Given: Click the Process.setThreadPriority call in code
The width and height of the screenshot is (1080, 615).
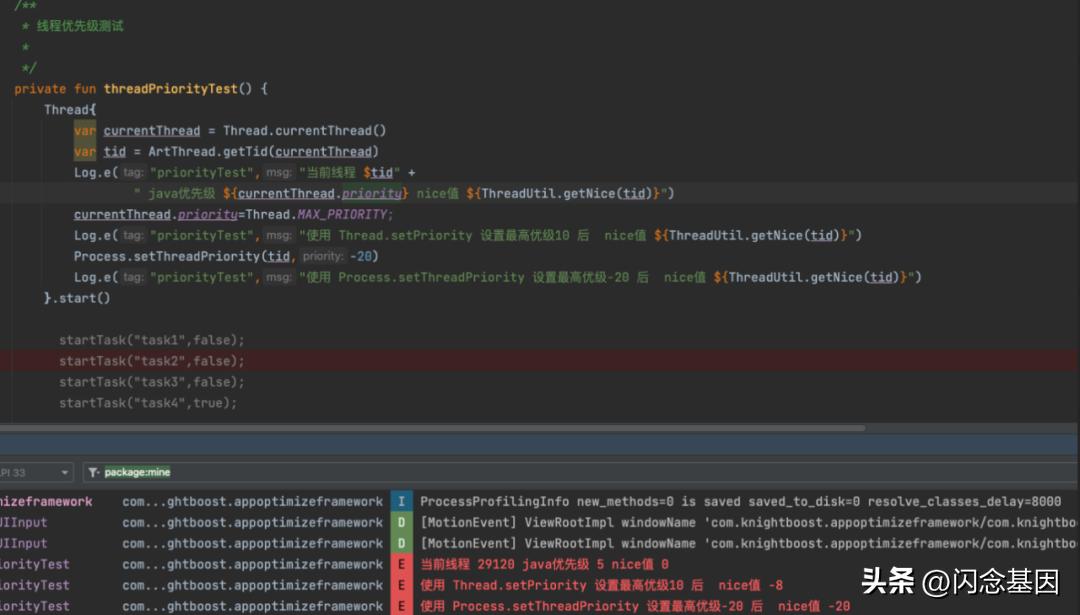Looking at the screenshot, I should click(166, 256).
